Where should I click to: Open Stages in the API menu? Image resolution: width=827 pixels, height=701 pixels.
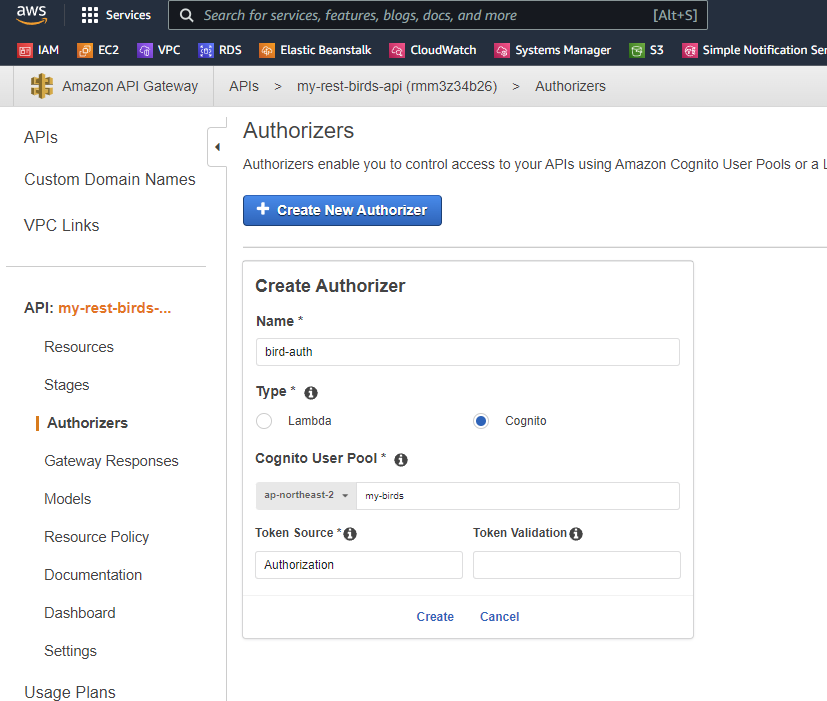[66, 385]
